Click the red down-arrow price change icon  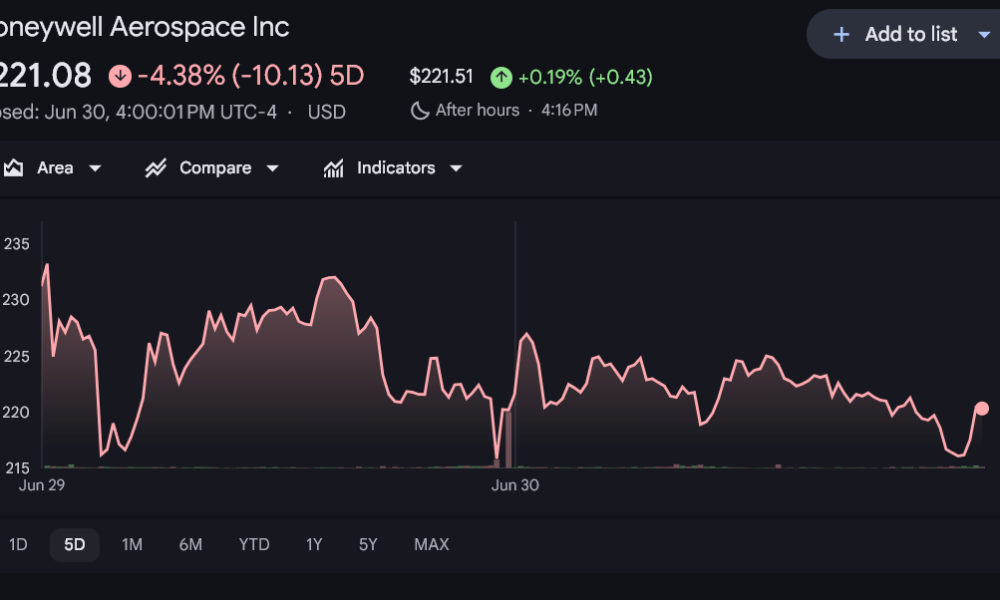(120, 76)
